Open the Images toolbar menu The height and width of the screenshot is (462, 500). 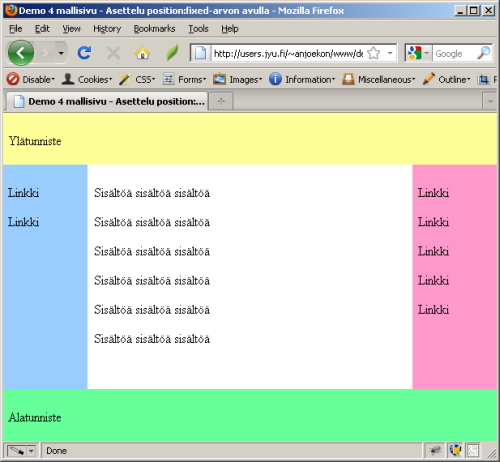pyautogui.click(x=238, y=79)
